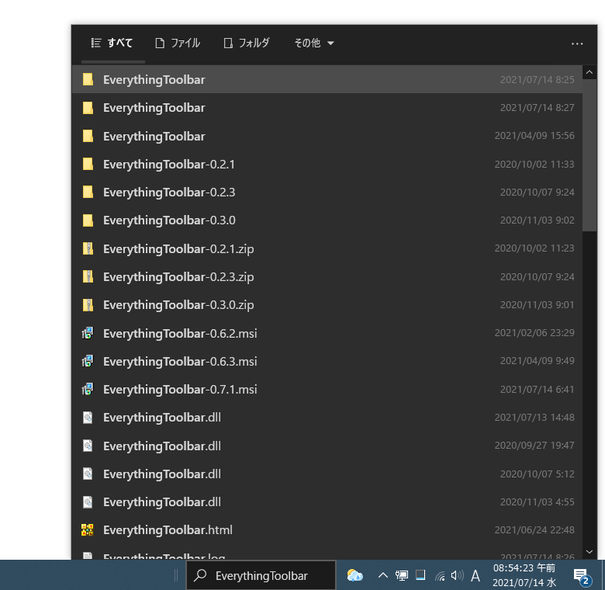Click the html file icon of EverythingToolbar.html
605x590 pixels.
click(x=88, y=530)
